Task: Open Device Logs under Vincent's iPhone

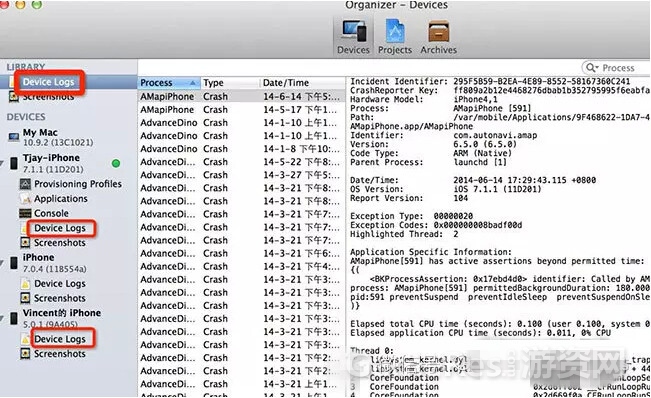Action: (60, 339)
